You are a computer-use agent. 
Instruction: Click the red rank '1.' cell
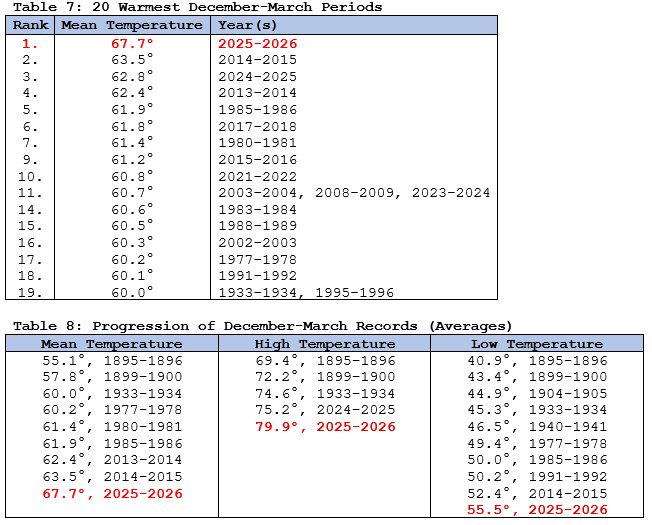[x=29, y=44]
